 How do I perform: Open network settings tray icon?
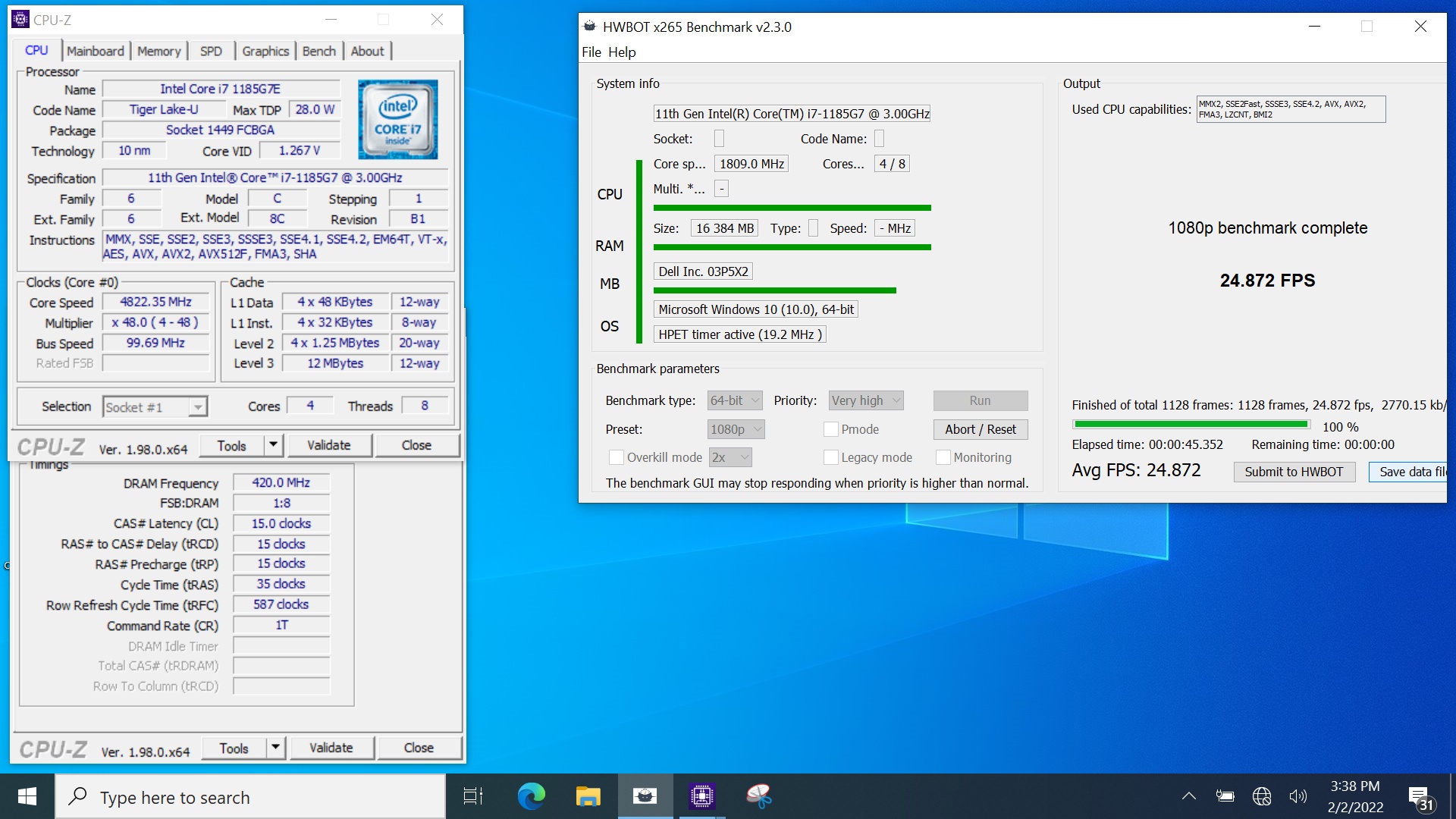tap(1262, 796)
